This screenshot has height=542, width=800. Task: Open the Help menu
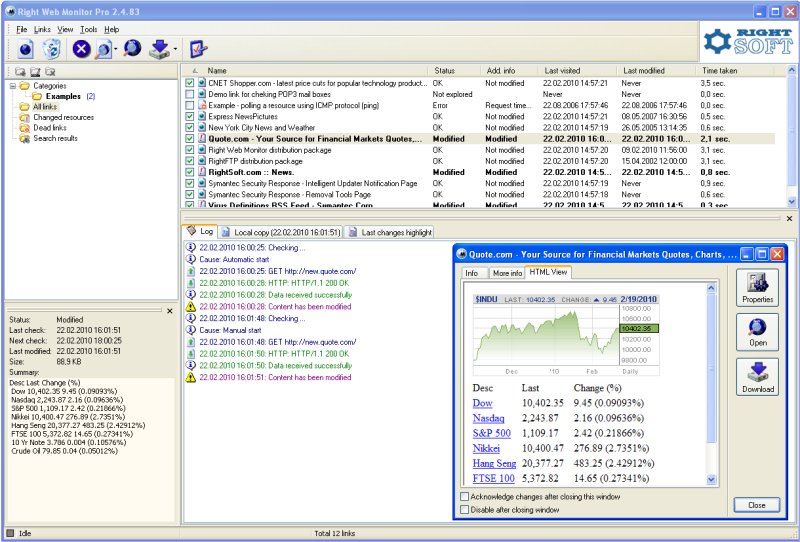[x=111, y=29]
